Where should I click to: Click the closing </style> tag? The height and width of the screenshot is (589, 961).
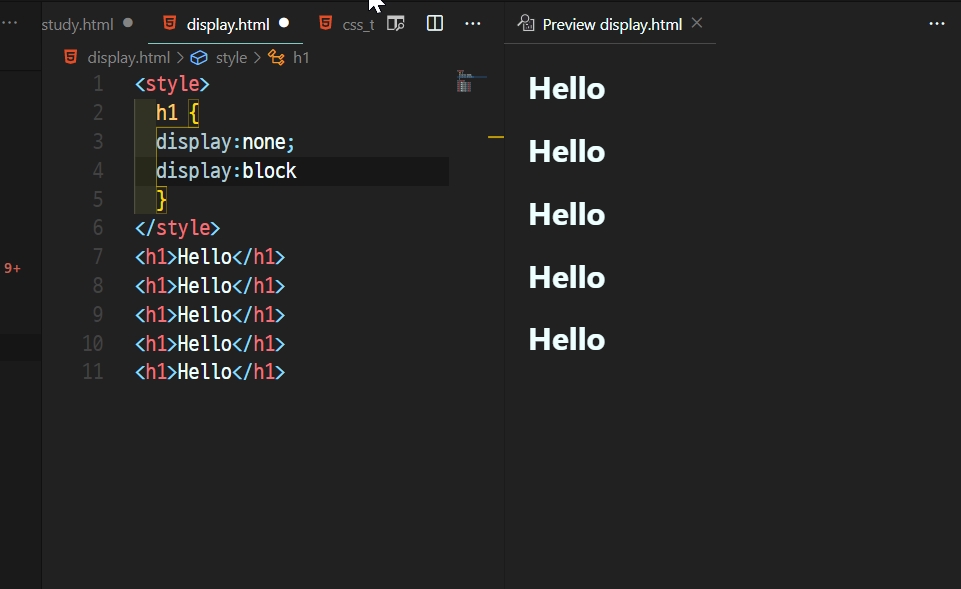click(x=177, y=228)
